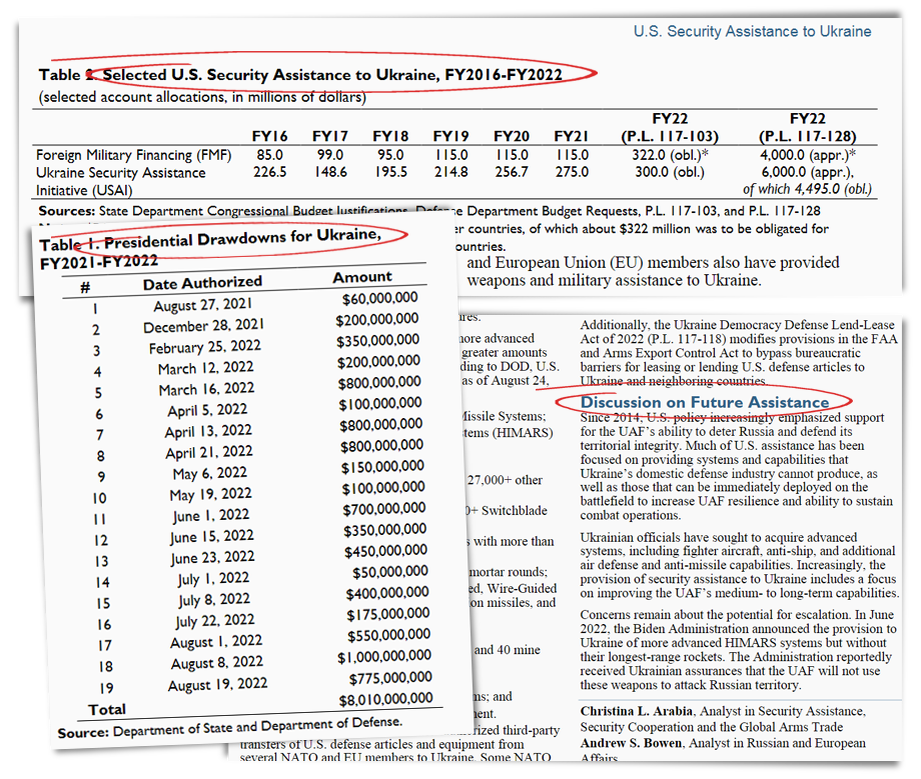Select the FY19 column header
Image resolution: width=921 pixels, height=779 pixels.
[451, 136]
